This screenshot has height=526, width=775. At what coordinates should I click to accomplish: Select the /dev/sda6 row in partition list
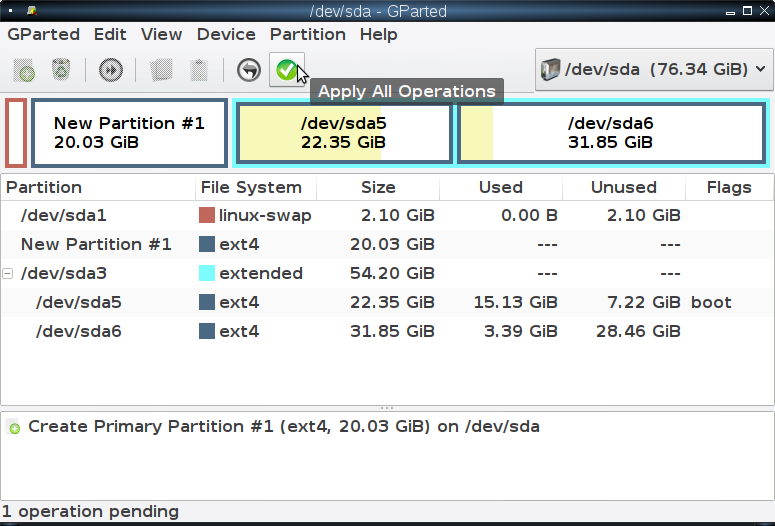[387, 331]
